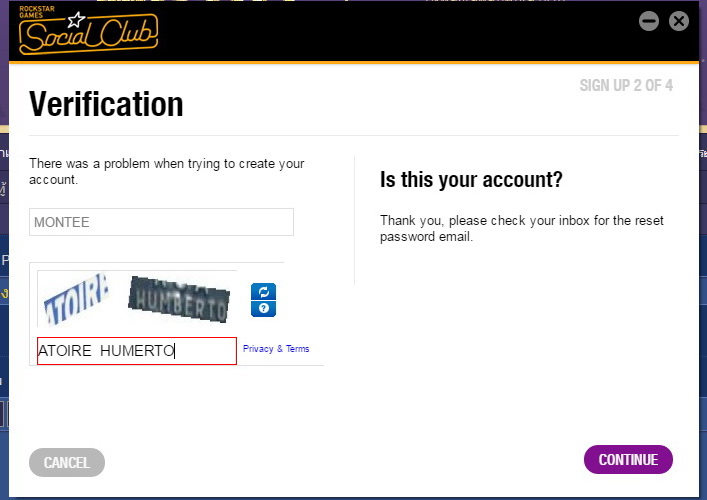Viewport: 707px width, 500px height.
Task: Minimize the Social Club window
Action: pyautogui.click(x=649, y=21)
